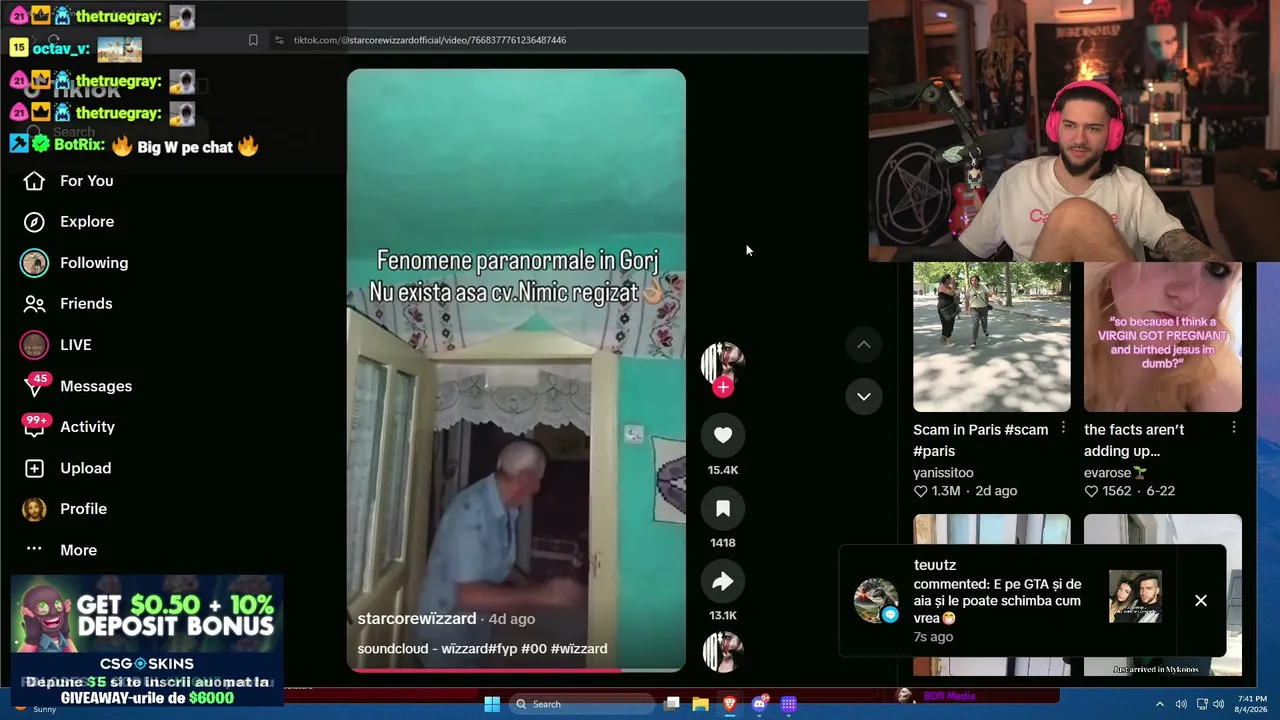Open the Virgin Got Pregnant video thumbnail
1280x720 pixels.
click(x=1163, y=337)
